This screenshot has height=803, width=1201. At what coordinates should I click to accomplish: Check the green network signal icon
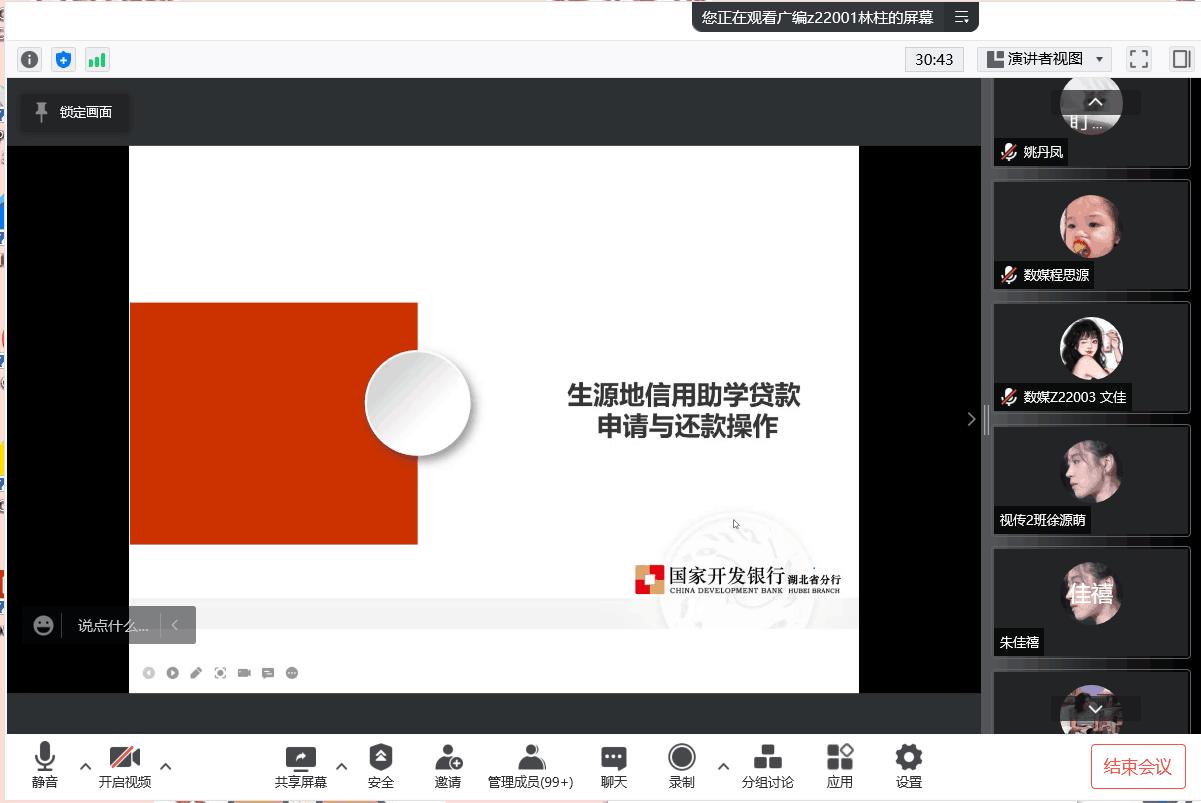pos(97,60)
